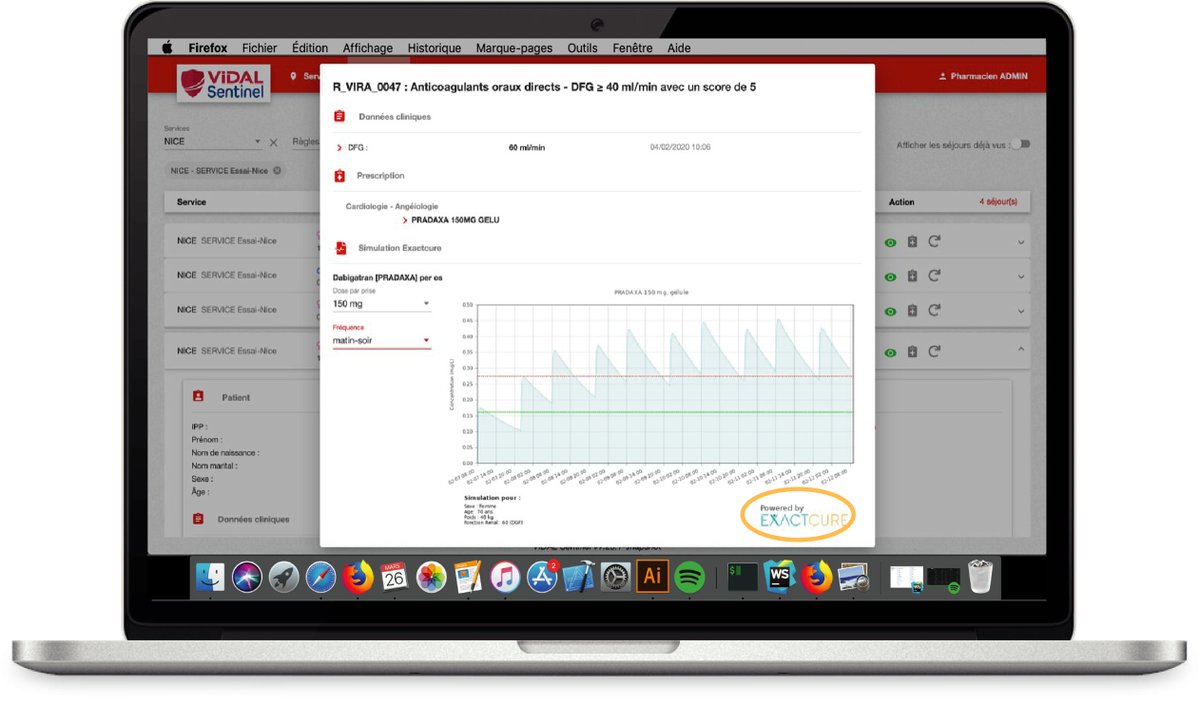
Task: Click the green eye icon in third stay row
Action: (890, 310)
